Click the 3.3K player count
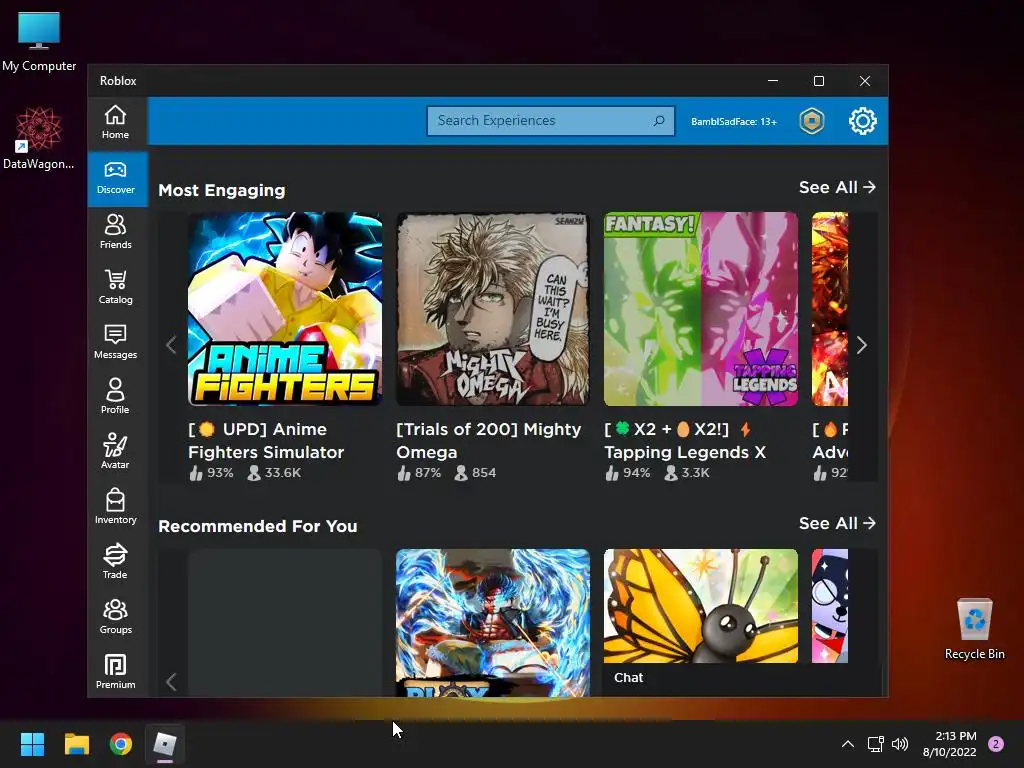The width and height of the screenshot is (1024, 768). [687, 473]
